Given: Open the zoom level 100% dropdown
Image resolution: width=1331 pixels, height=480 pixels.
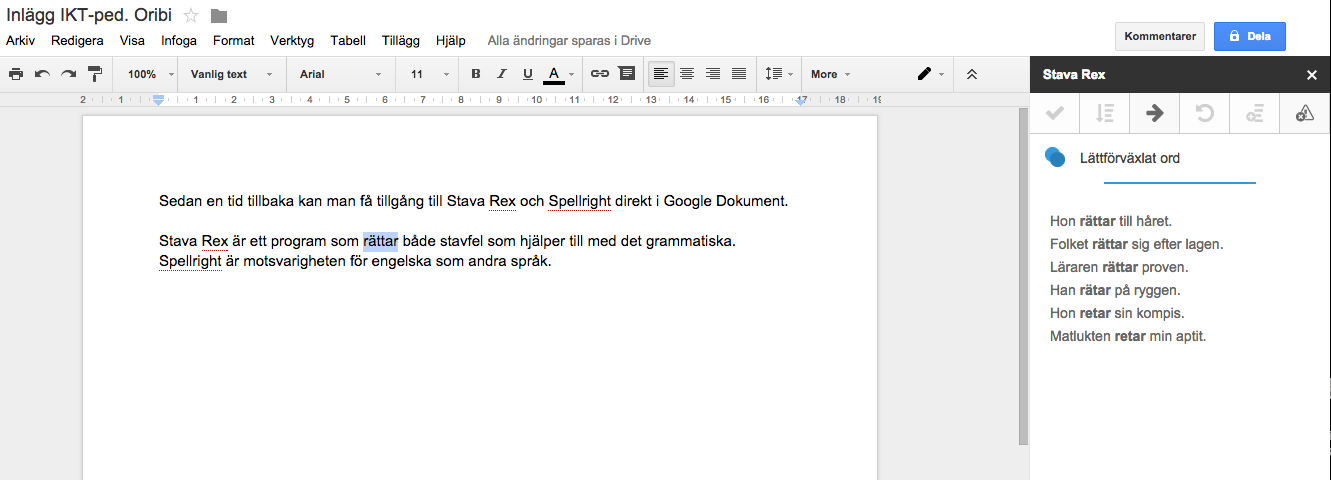Looking at the screenshot, I should [x=151, y=74].
